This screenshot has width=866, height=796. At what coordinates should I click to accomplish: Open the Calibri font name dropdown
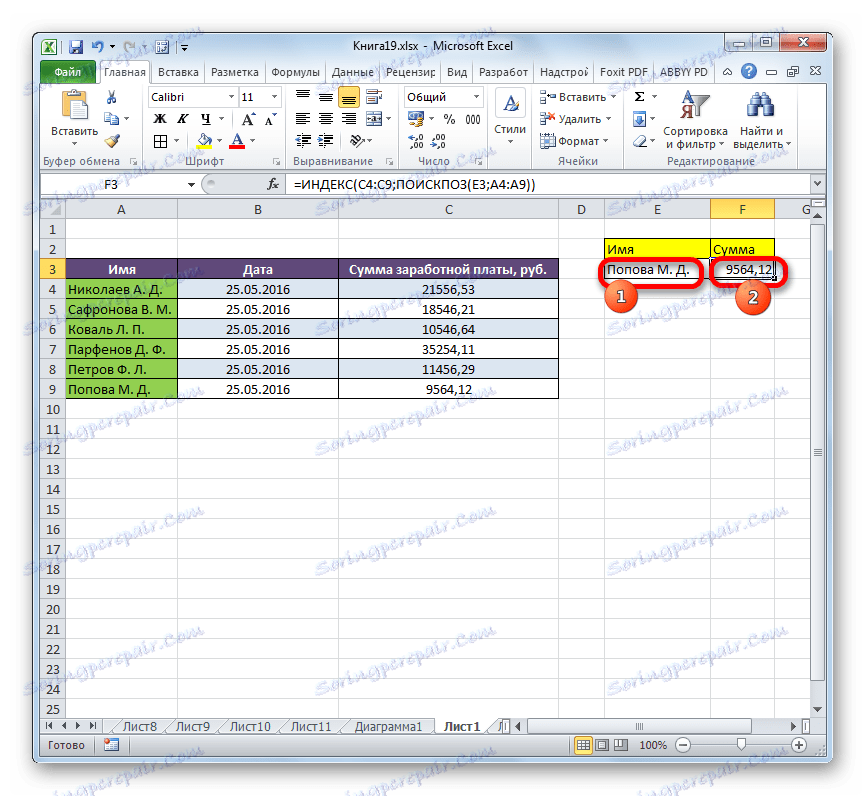point(231,97)
